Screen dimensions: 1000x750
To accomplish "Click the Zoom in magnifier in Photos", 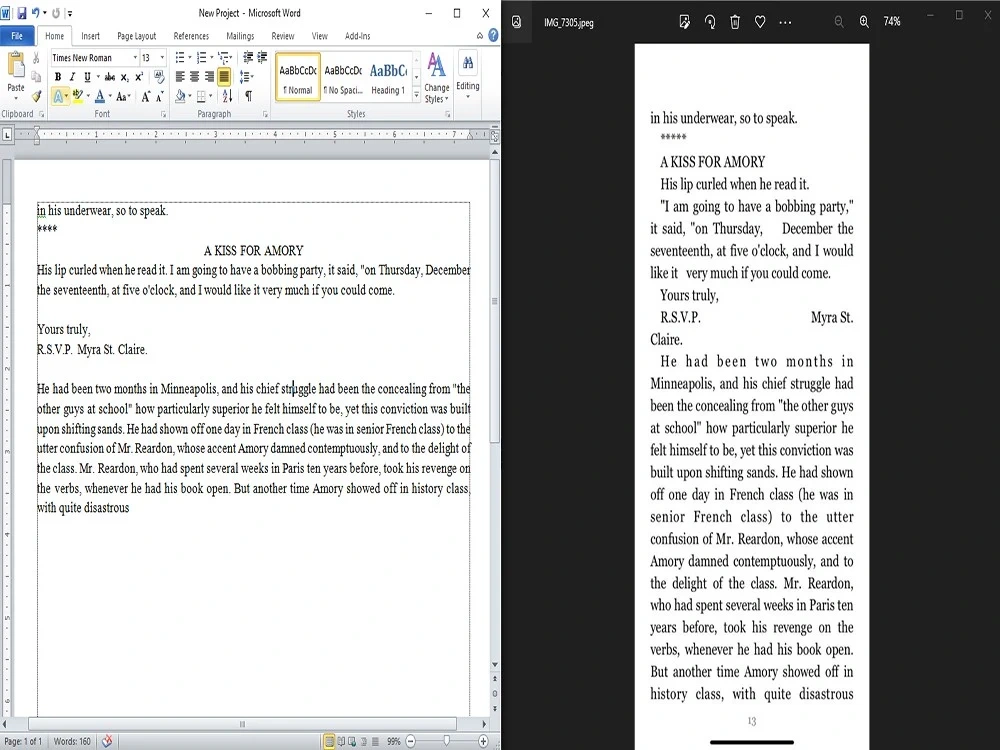I will point(864,22).
